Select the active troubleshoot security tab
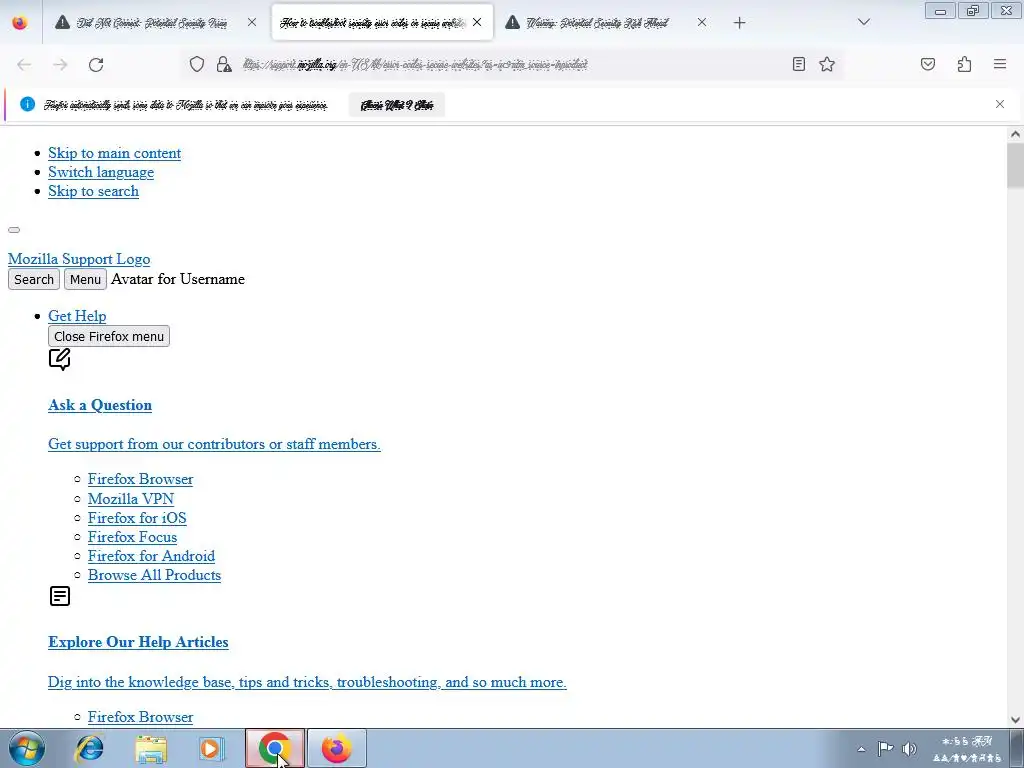 click(372, 23)
